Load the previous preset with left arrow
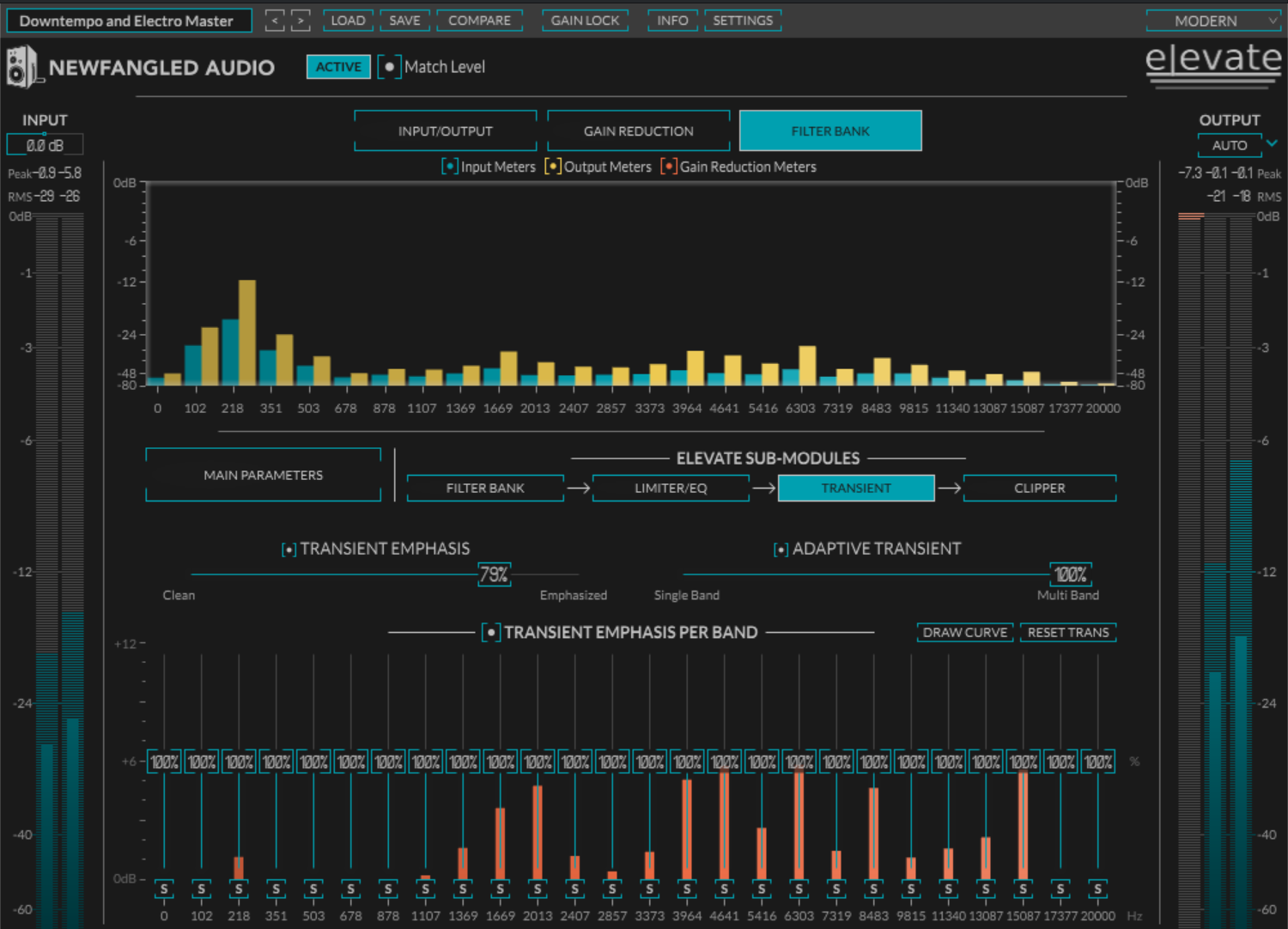The image size is (1288, 929). (275, 21)
